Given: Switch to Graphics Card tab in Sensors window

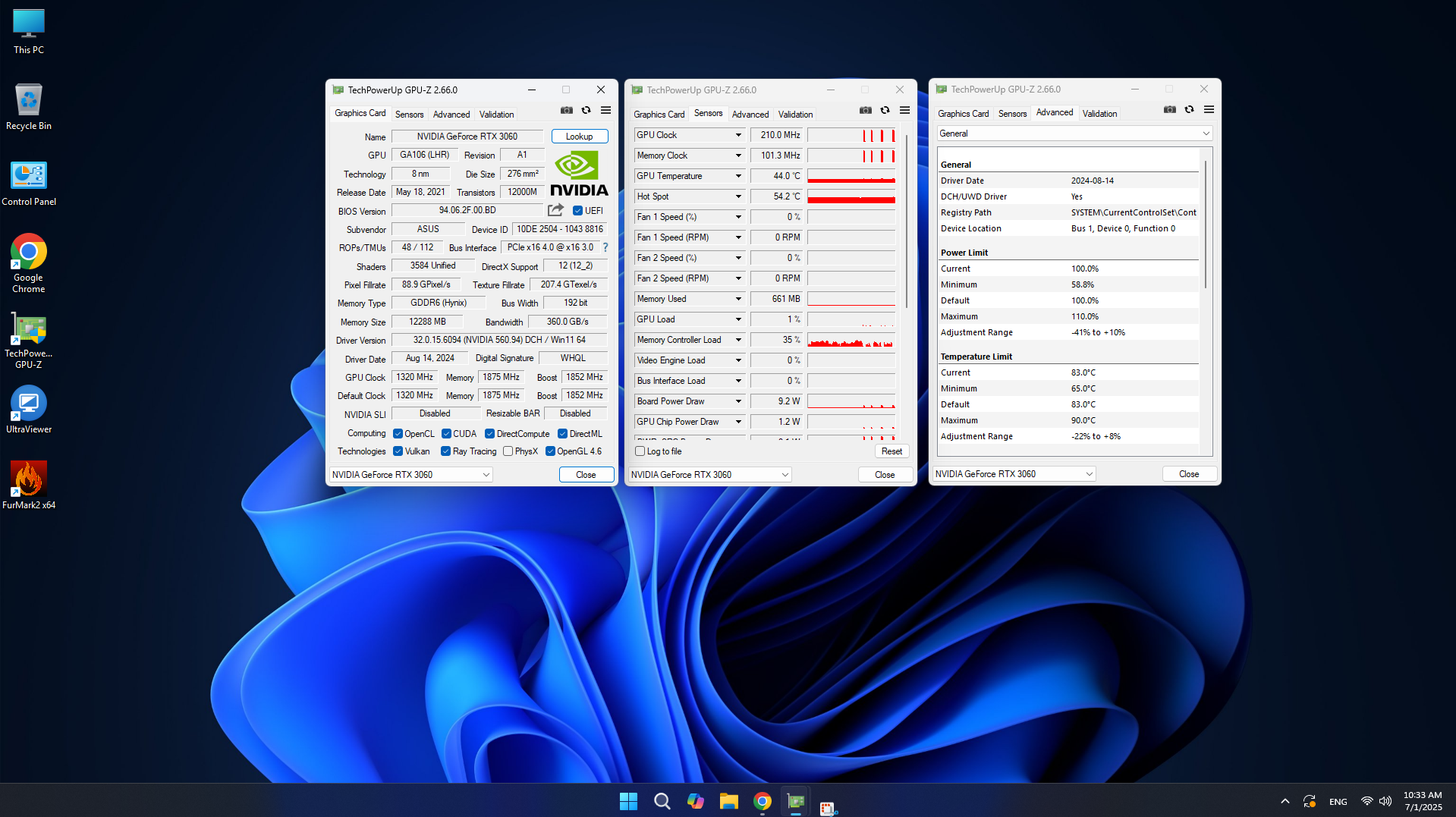Looking at the screenshot, I should click(659, 115).
